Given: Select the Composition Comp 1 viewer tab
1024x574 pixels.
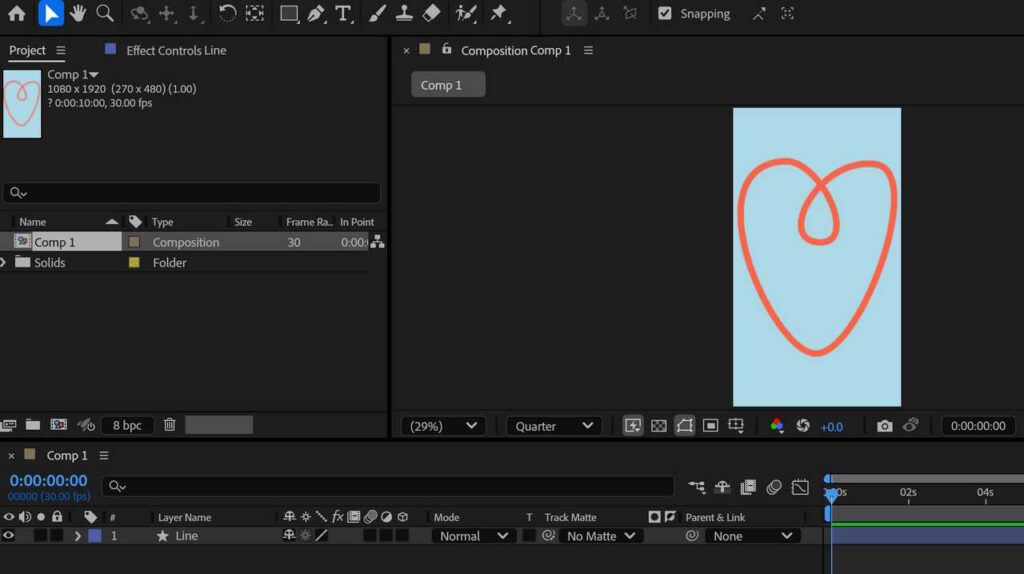Looking at the screenshot, I should coord(515,50).
